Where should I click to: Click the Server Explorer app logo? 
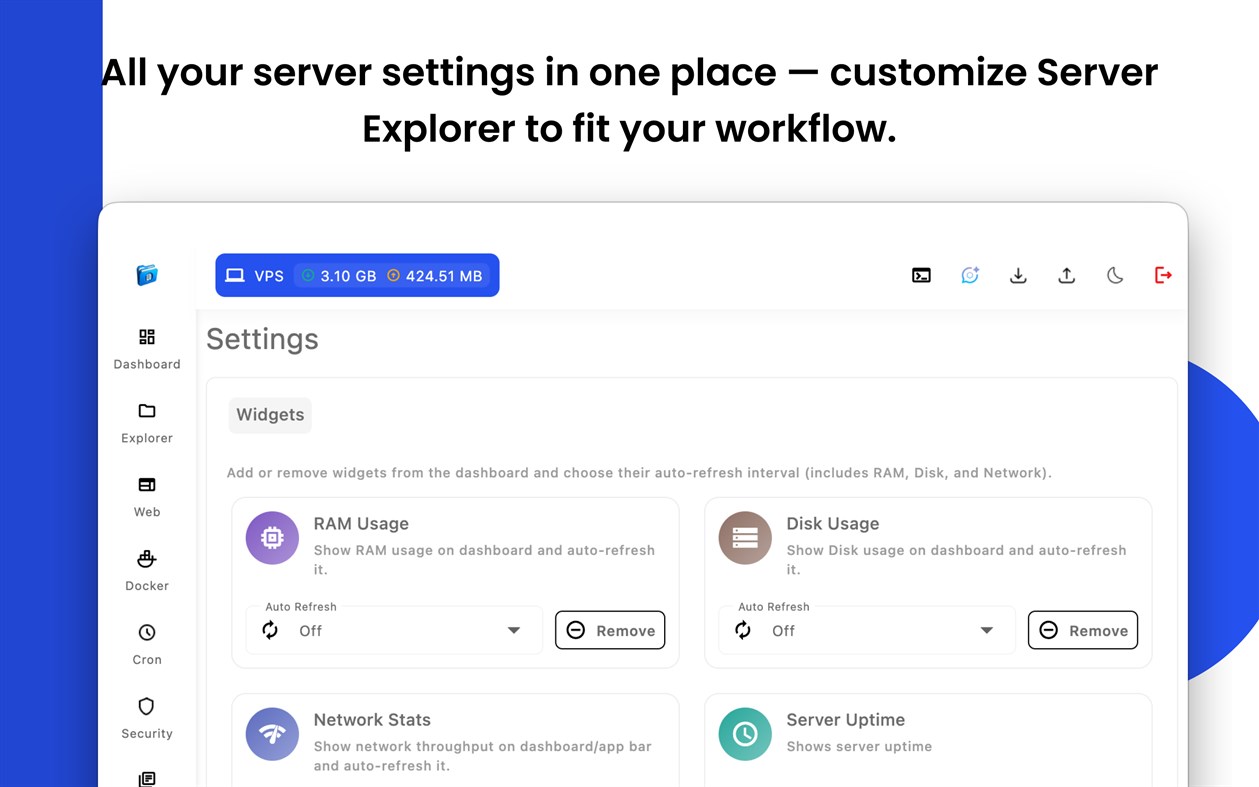point(147,275)
